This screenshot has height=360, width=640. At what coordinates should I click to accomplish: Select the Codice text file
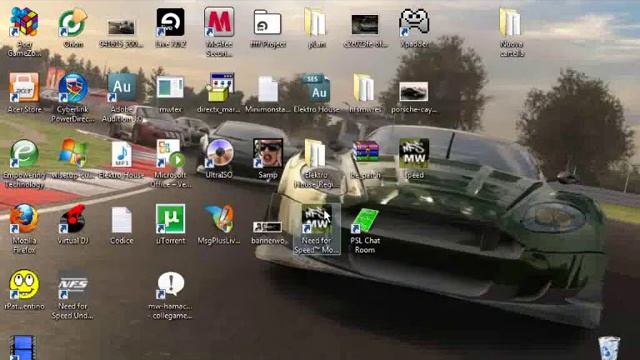[122, 220]
